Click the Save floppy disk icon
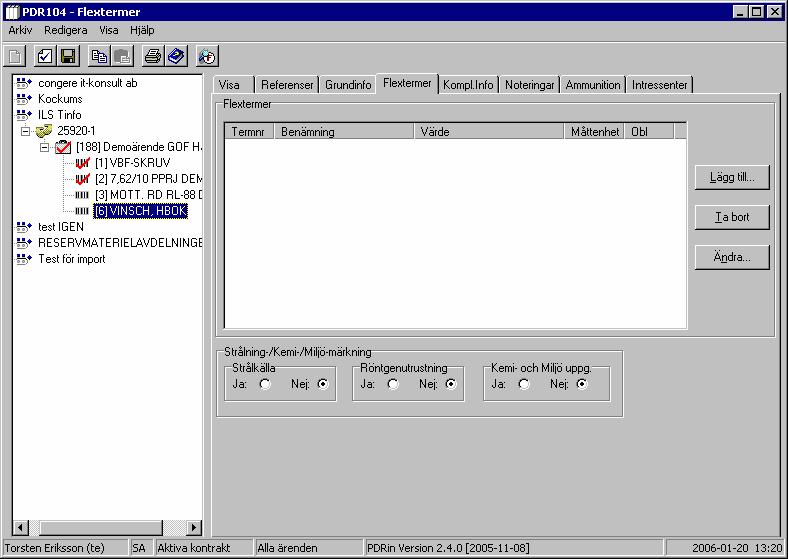Screen dimensions: 788x559 click(68, 56)
